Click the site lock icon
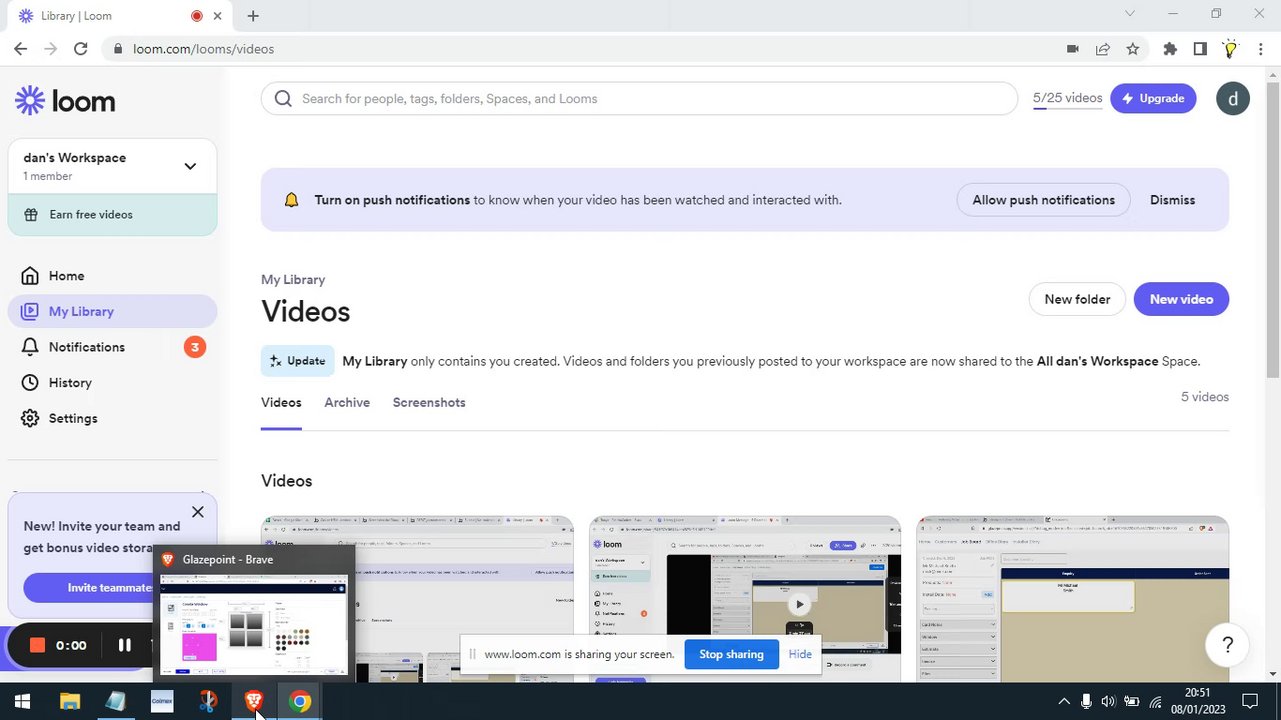Viewport: 1281px width, 720px height. click(118, 49)
